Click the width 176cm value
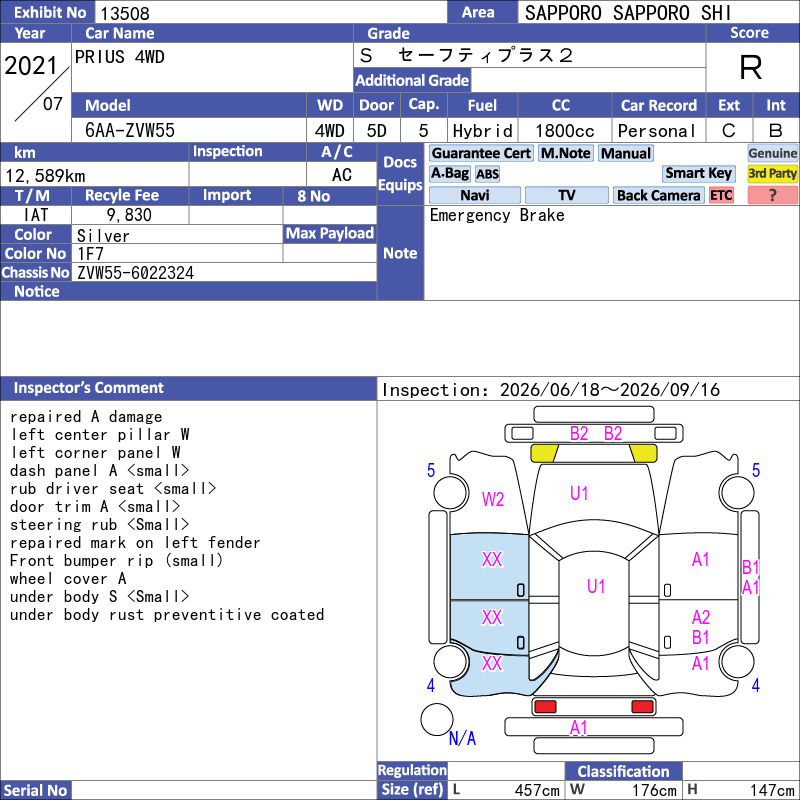Image resolution: width=800 pixels, height=800 pixels. 654,790
